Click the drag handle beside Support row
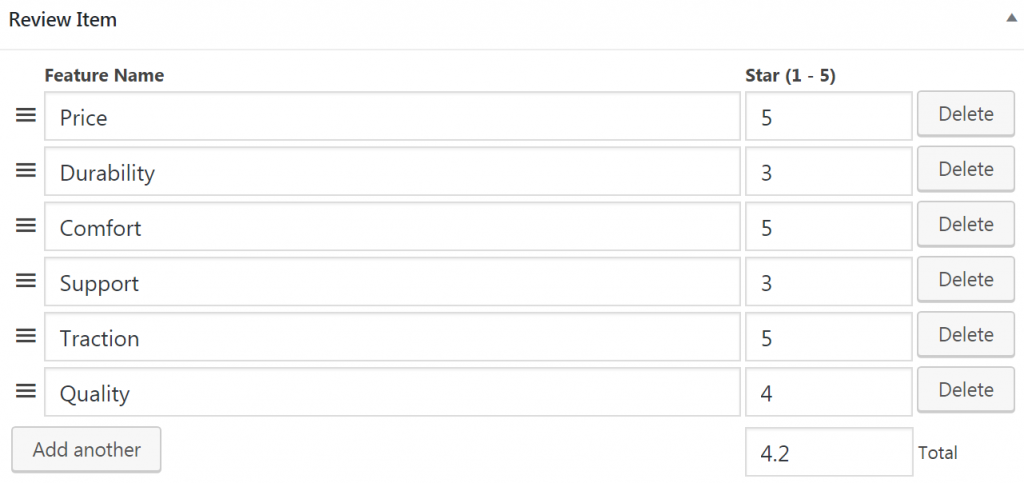The width and height of the screenshot is (1024, 483). click(25, 281)
